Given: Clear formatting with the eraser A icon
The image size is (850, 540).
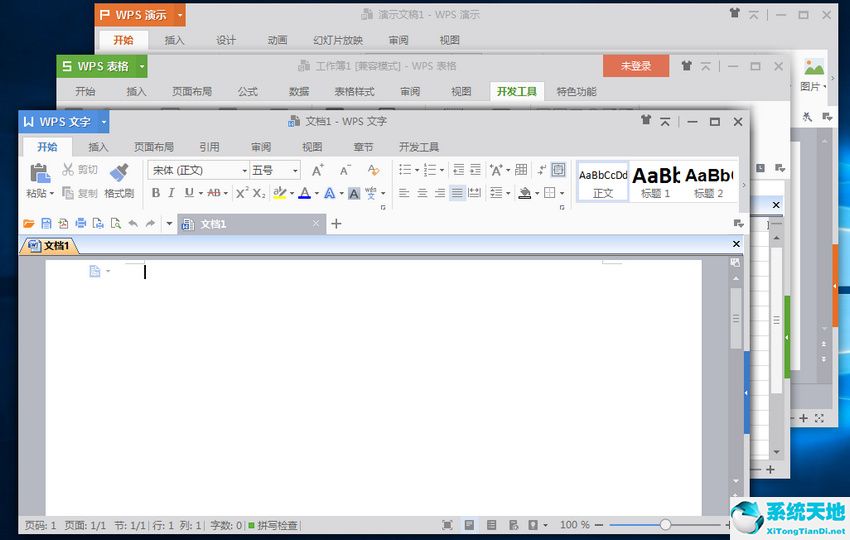Looking at the screenshot, I should [374, 170].
